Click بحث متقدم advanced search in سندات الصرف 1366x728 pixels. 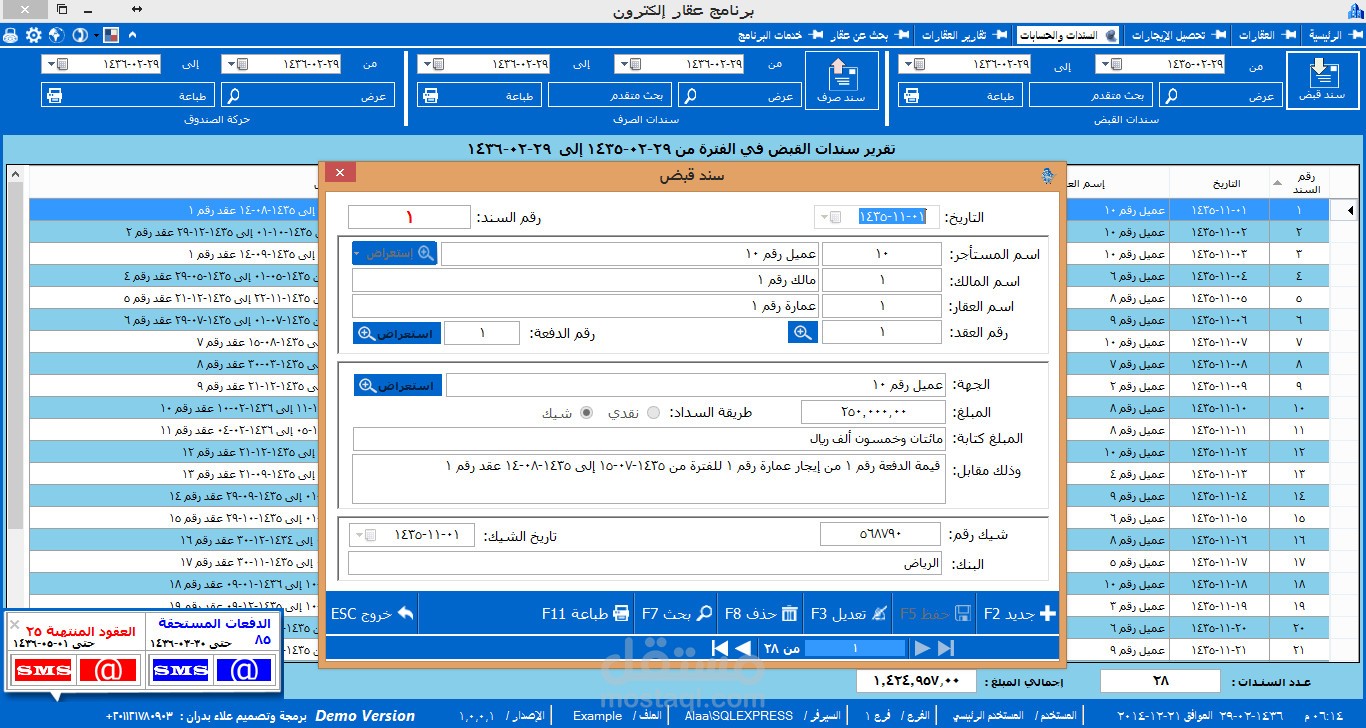pyautogui.click(x=609, y=95)
